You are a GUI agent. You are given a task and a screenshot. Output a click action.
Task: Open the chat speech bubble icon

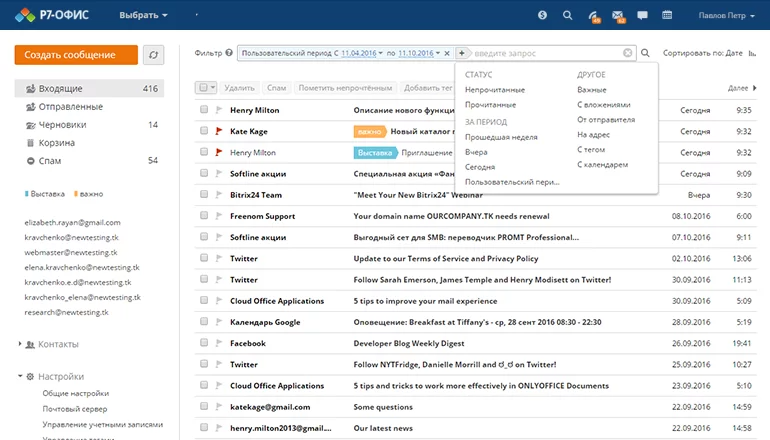[642, 15]
